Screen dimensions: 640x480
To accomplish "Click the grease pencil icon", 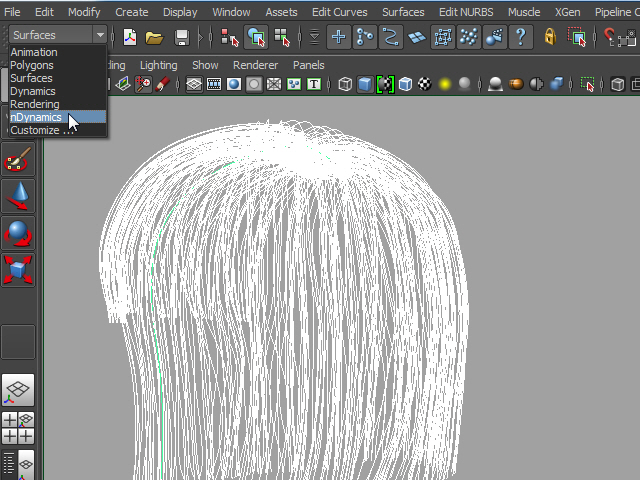I will (x=162, y=84).
